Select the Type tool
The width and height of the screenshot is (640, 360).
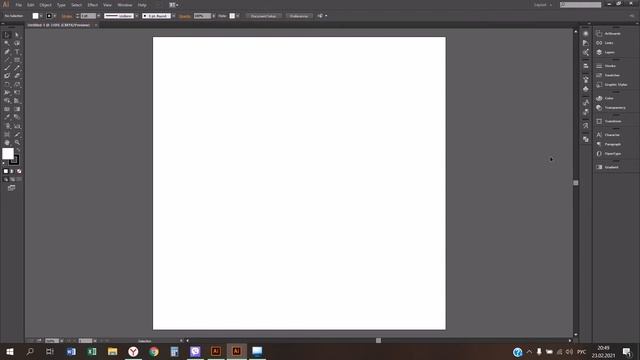tap(17, 52)
